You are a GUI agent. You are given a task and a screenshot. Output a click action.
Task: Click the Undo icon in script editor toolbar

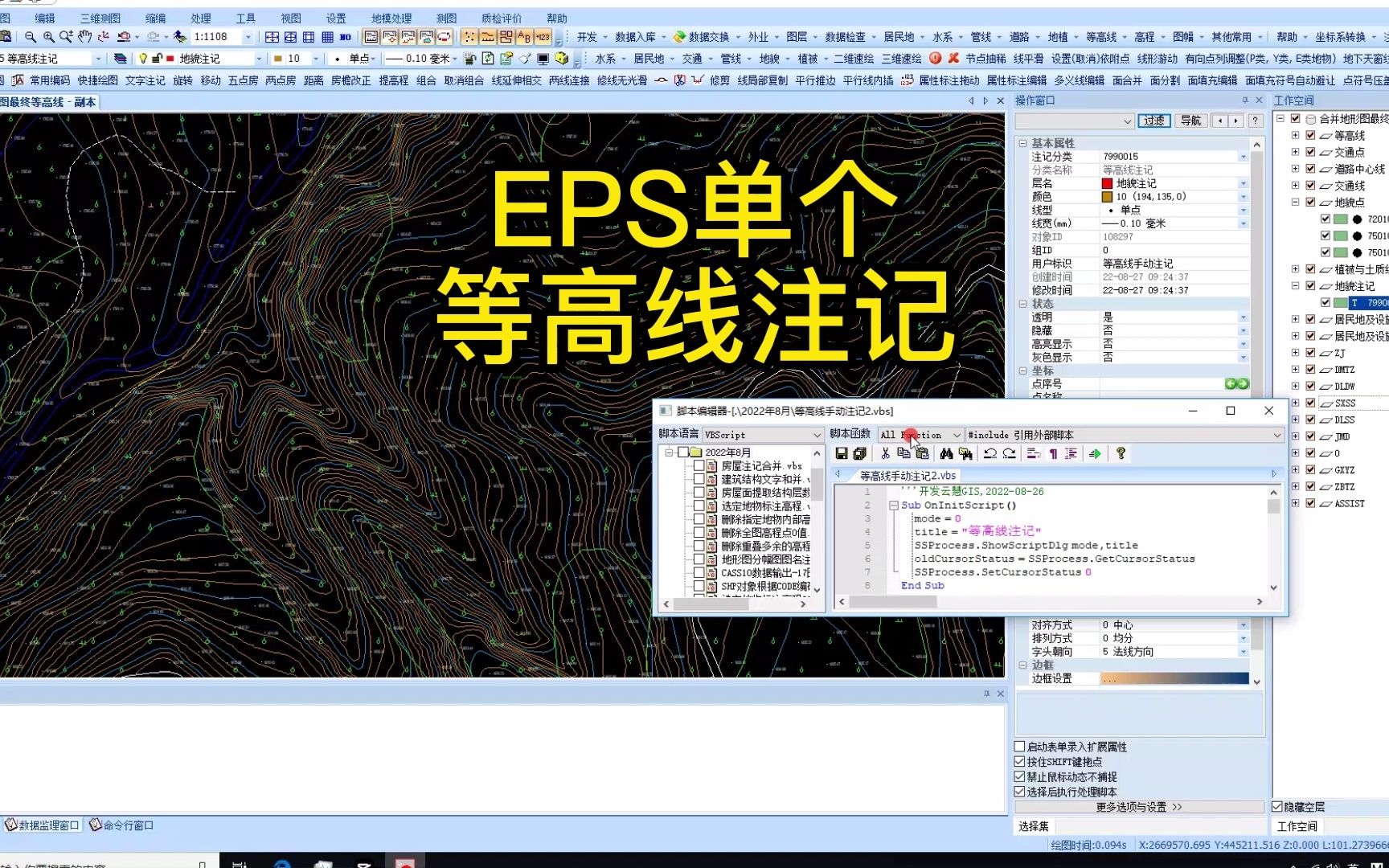click(990, 453)
